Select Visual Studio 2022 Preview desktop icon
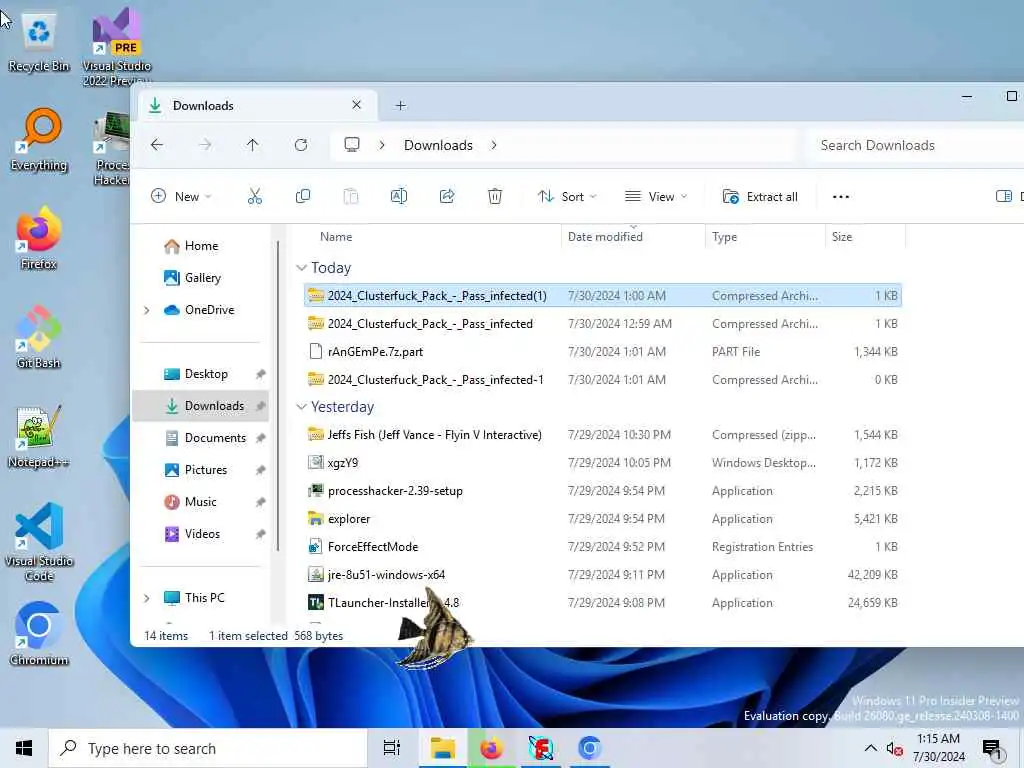The height and width of the screenshot is (768, 1024). coord(116,46)
